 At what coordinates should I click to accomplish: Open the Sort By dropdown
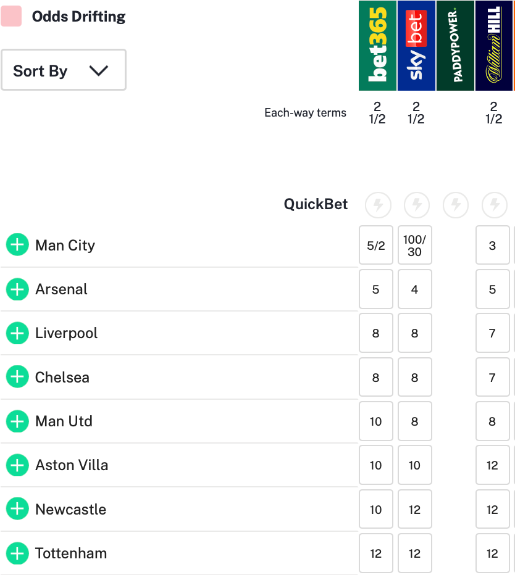(64, 70)
